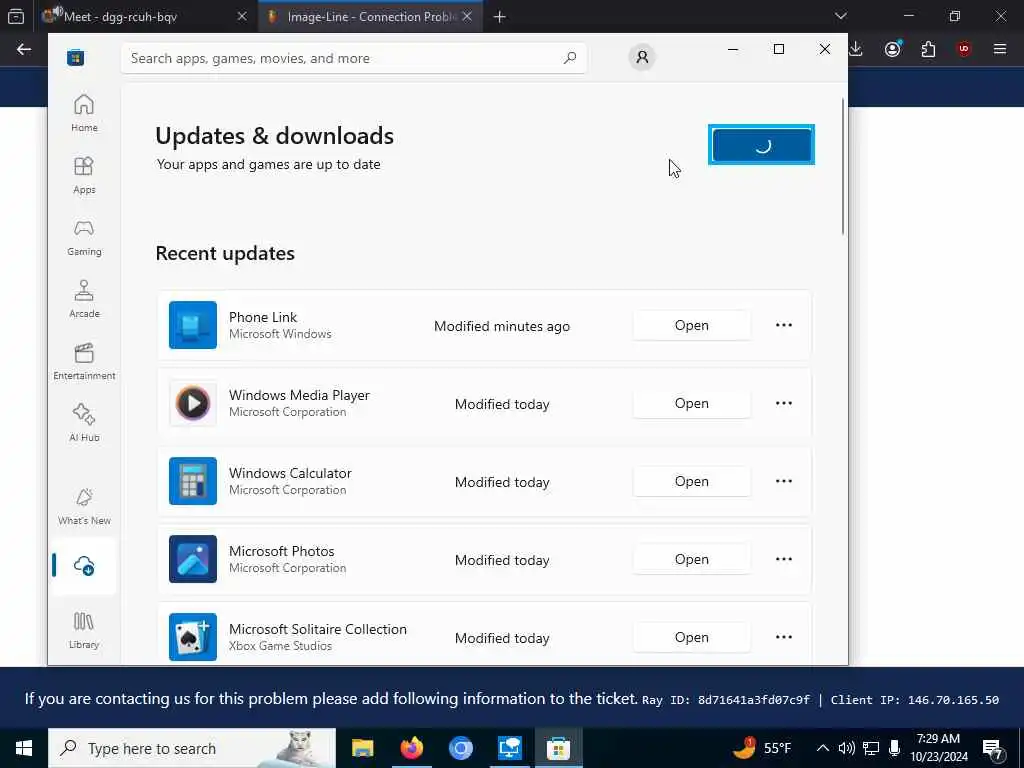The image size is (1024, 768).
Task: Click the loading Get updates button
Action: coord(761,144)
